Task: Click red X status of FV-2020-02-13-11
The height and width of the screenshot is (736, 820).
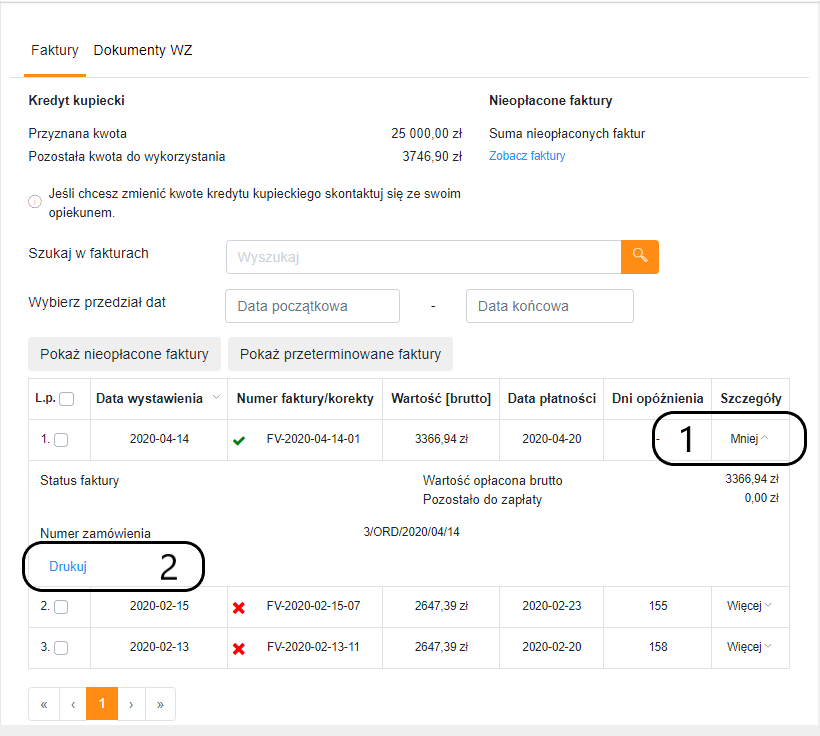Action: click(x=239, y=649)
